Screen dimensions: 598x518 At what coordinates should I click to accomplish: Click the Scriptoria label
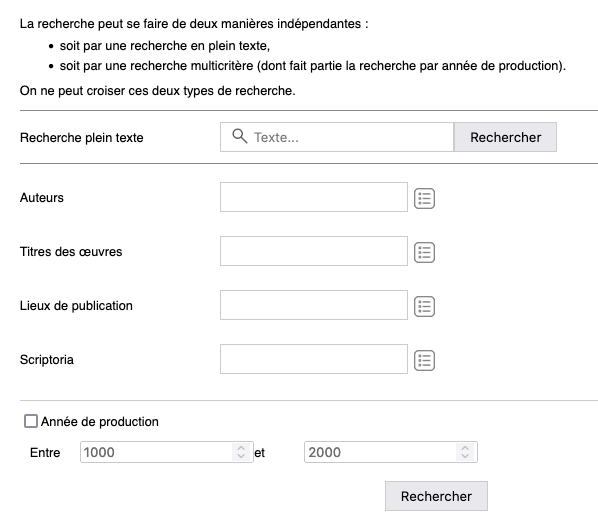point(47,360)
